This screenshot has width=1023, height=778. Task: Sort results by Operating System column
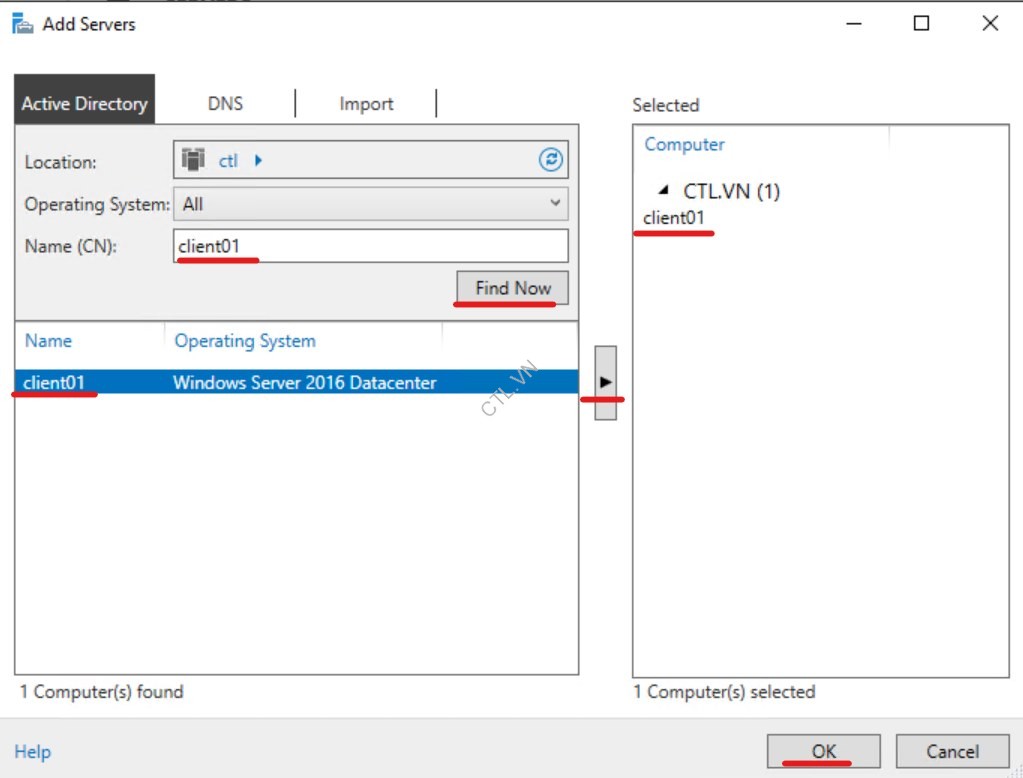(x=245, y=340)
